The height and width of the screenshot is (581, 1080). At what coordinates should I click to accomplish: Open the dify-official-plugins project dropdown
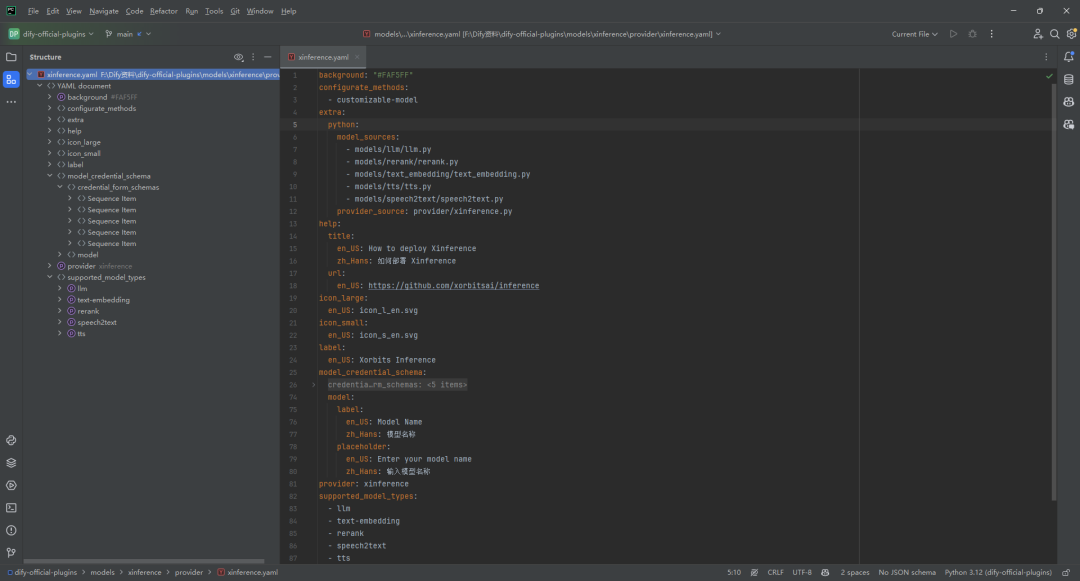(x=52, y=34)
